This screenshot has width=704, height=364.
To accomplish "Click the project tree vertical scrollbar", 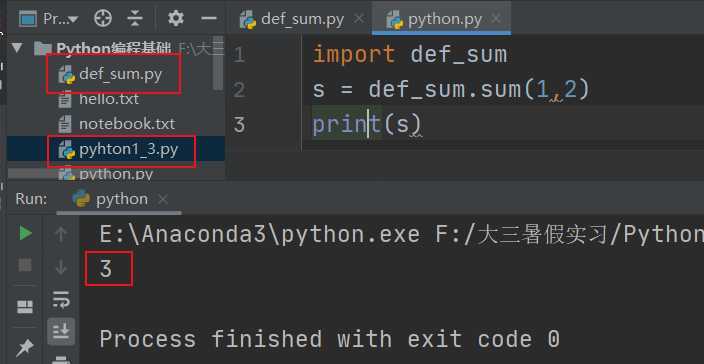I will pos(218,64).
